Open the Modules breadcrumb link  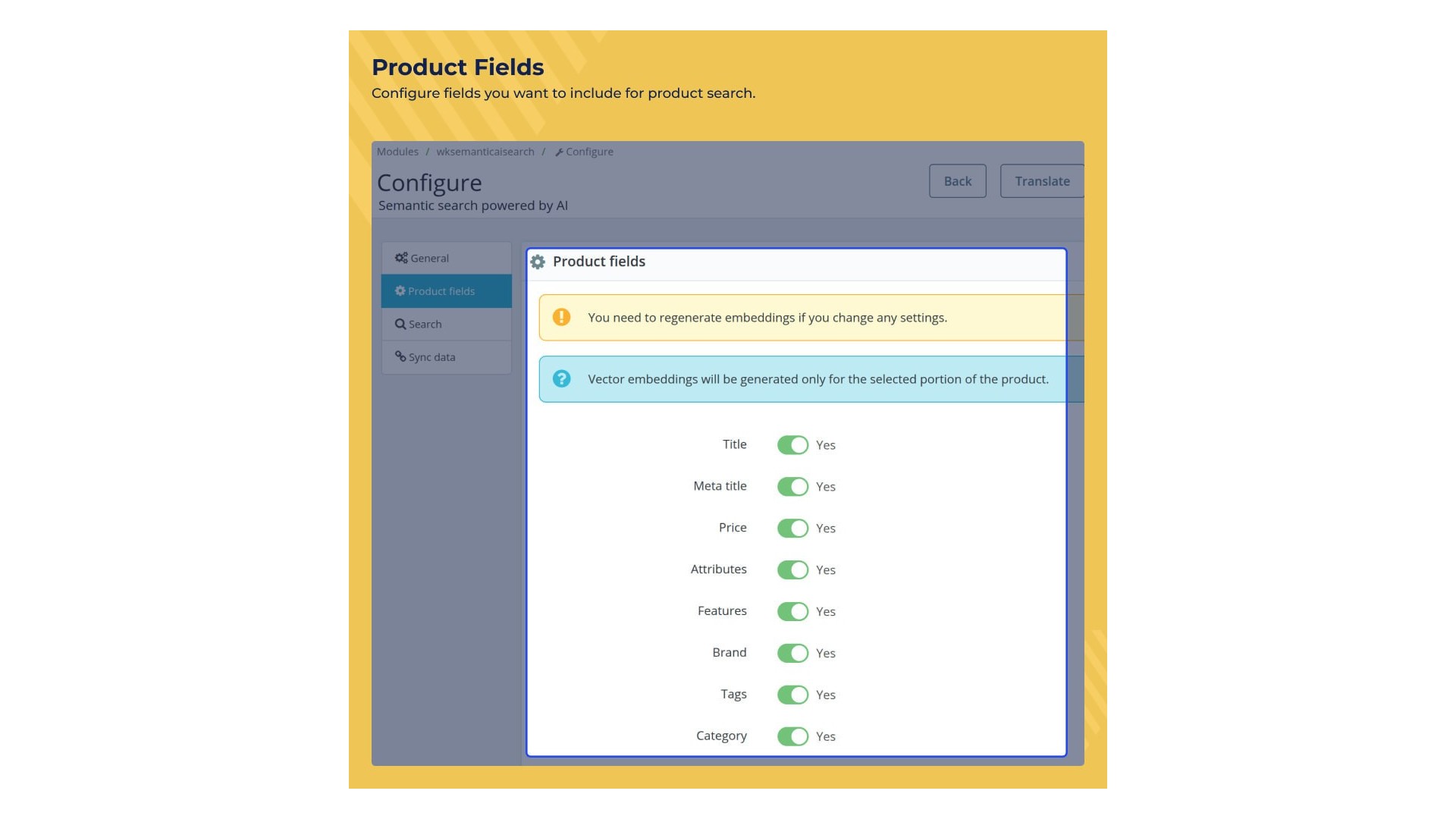click(x=397, y=152)
